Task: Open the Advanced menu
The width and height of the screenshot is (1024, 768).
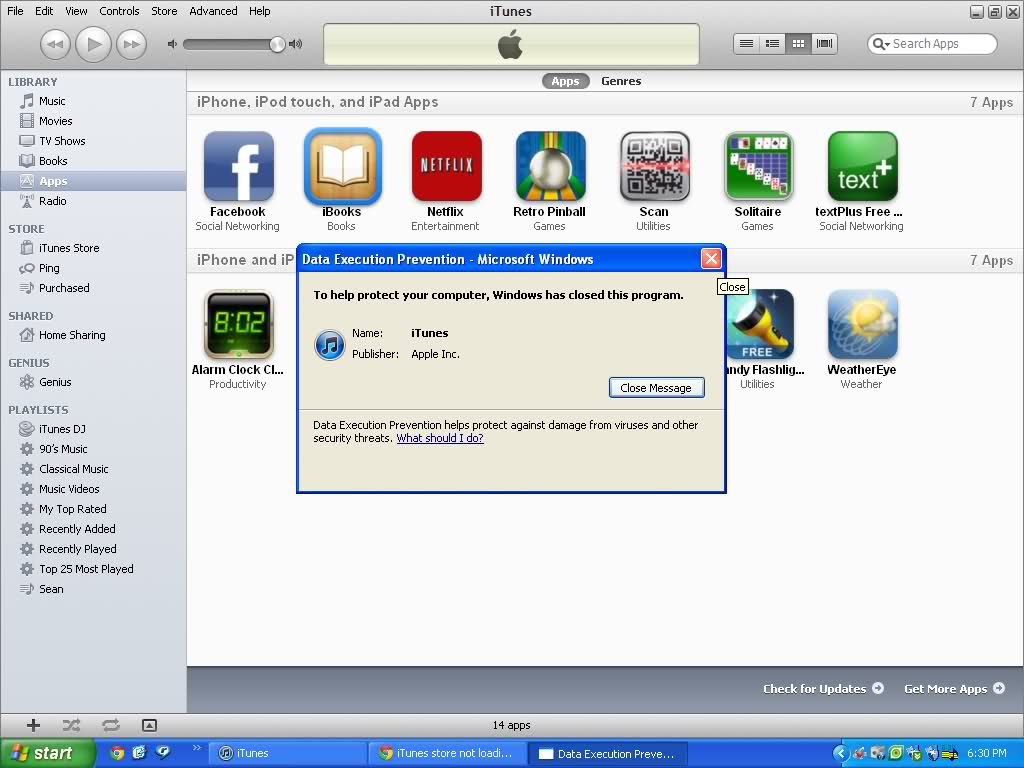Action: point(213,11)
